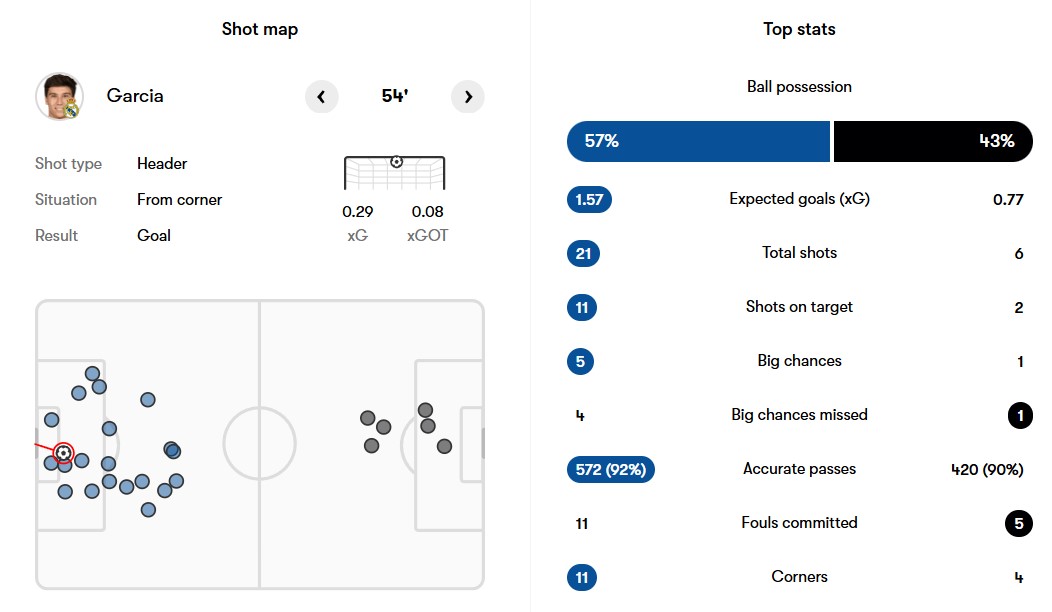Click the Big chances missed label
The height and width of the screenshot is (612, 1052).
(799, 415)
